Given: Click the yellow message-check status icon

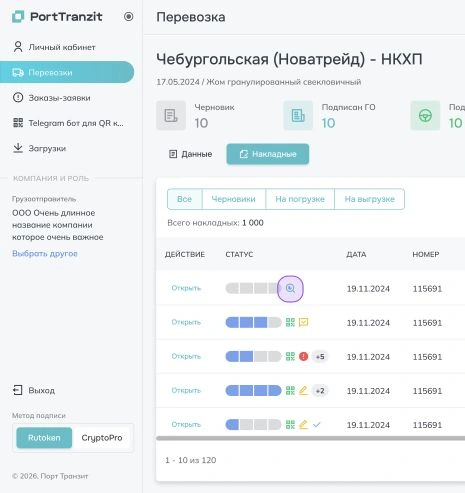Looking at the screenshot, I should point(303,322).
